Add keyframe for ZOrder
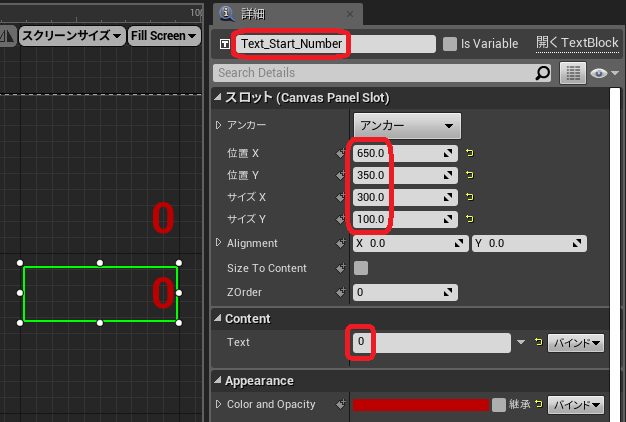 [x=341, y=293]
